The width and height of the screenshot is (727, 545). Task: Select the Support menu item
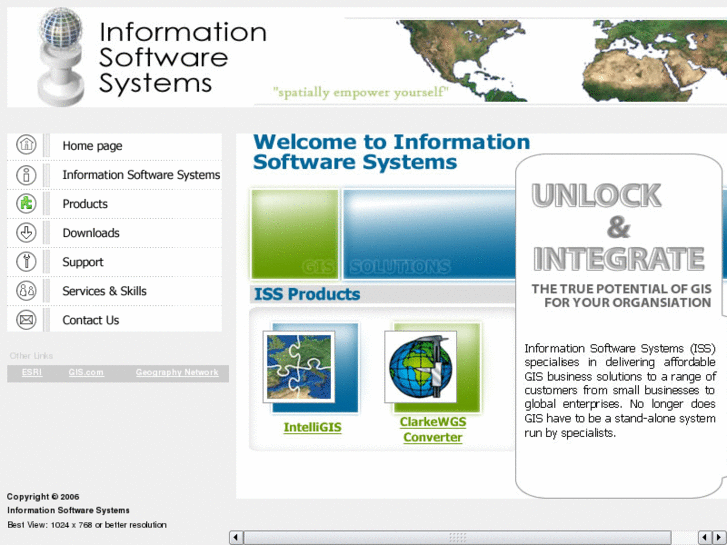click(x=83, y=262)
